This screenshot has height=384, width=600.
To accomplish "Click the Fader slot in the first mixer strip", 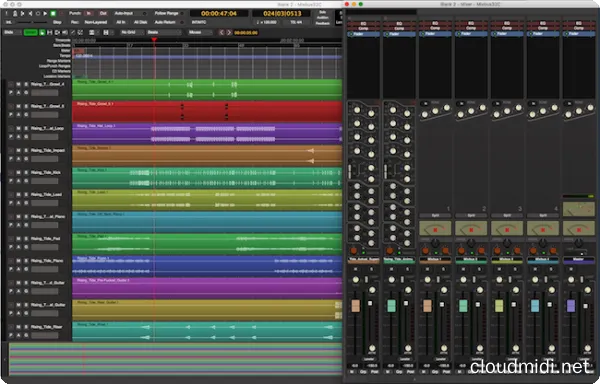I will [x=363, y=34].
